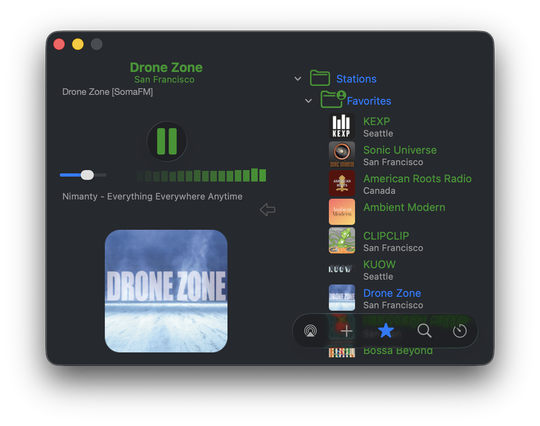Screen dimensions: 540x426
Task: Add a station with the plus icon
Action: (x=346, y=331)
